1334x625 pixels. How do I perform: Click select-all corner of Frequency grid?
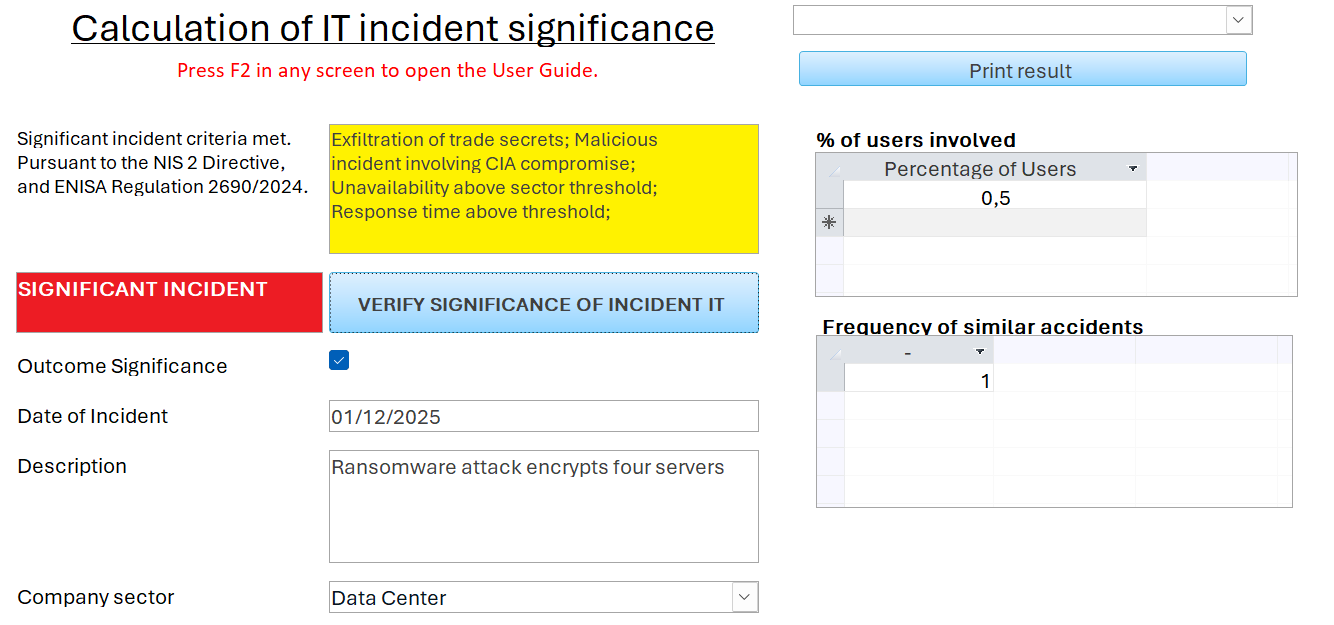tap(831, 351)
